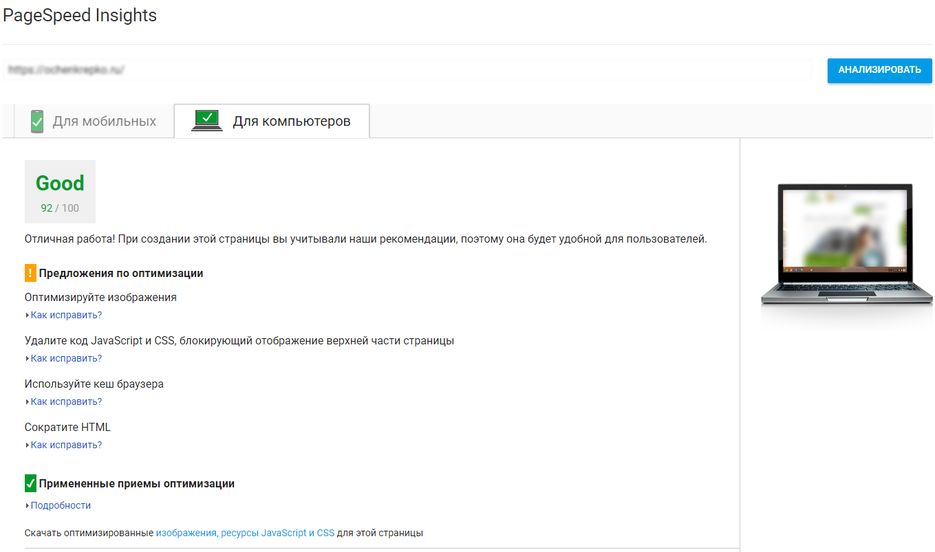
Task: Expand Как исправить under Сократите HTML
Action: point(66,445)
